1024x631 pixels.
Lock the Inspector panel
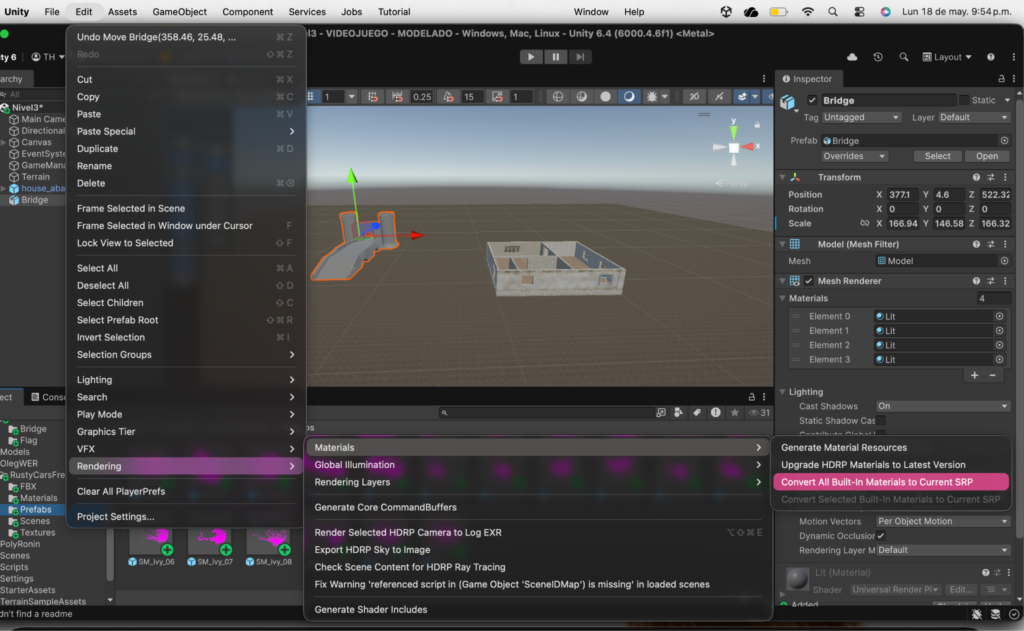tap(1001, 78)
